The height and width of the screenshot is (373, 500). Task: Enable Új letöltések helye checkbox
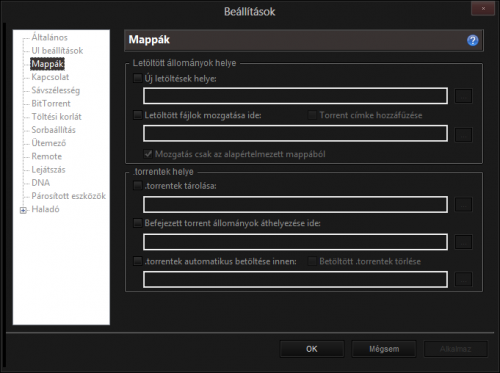pyautogui.click(x=137, y=78)
